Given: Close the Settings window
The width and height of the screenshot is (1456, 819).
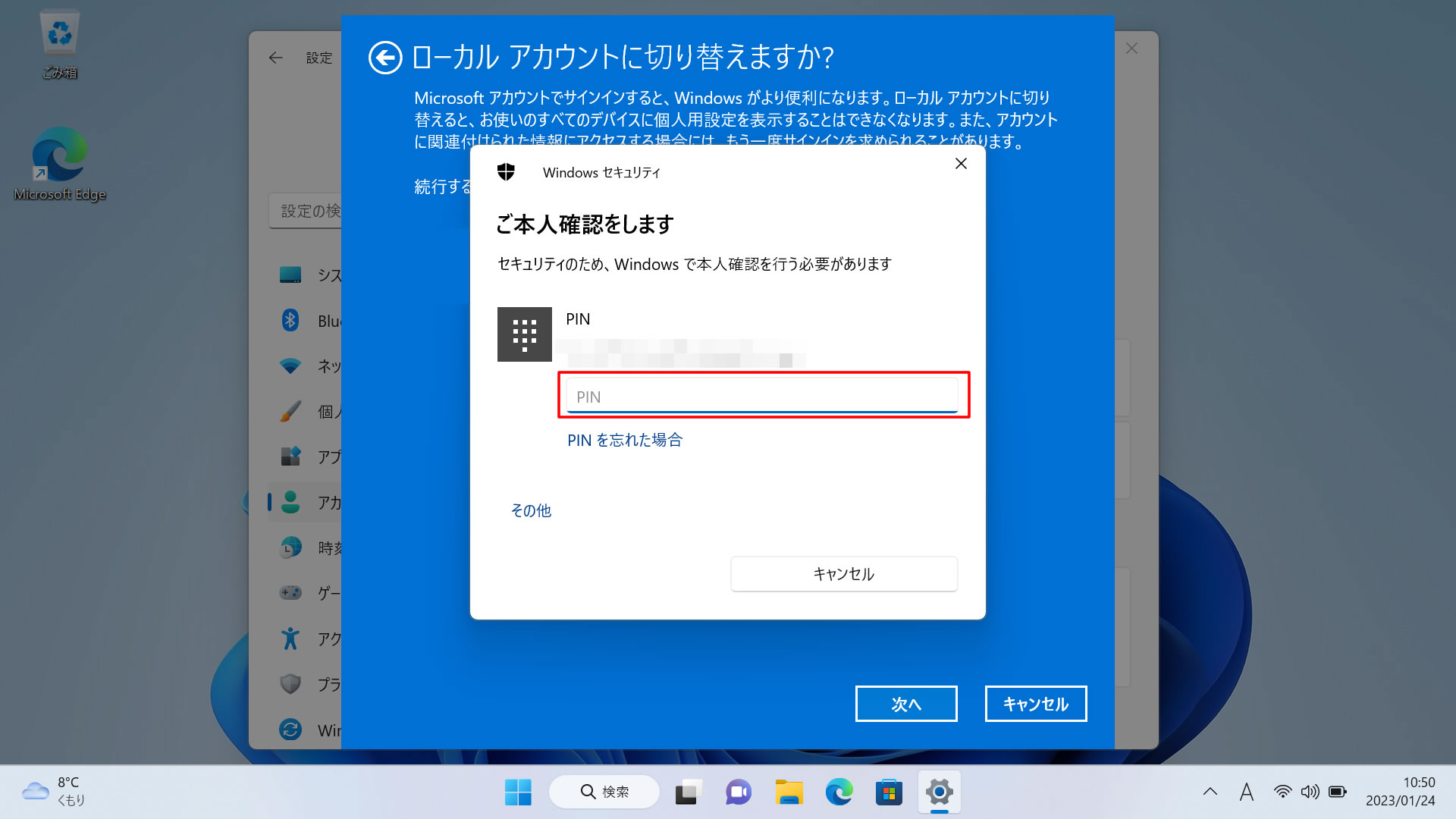Looking at the screenshot, I should [1131, 49].
